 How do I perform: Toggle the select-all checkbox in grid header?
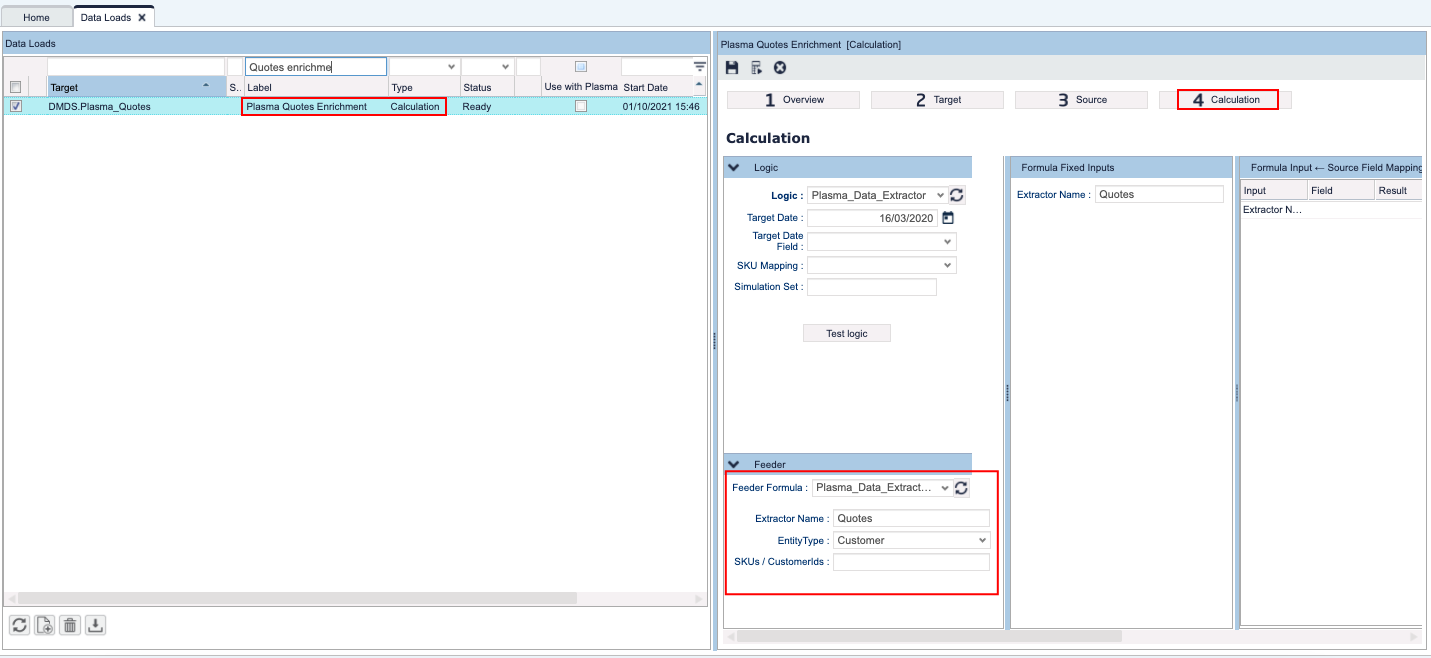[15, 87]
